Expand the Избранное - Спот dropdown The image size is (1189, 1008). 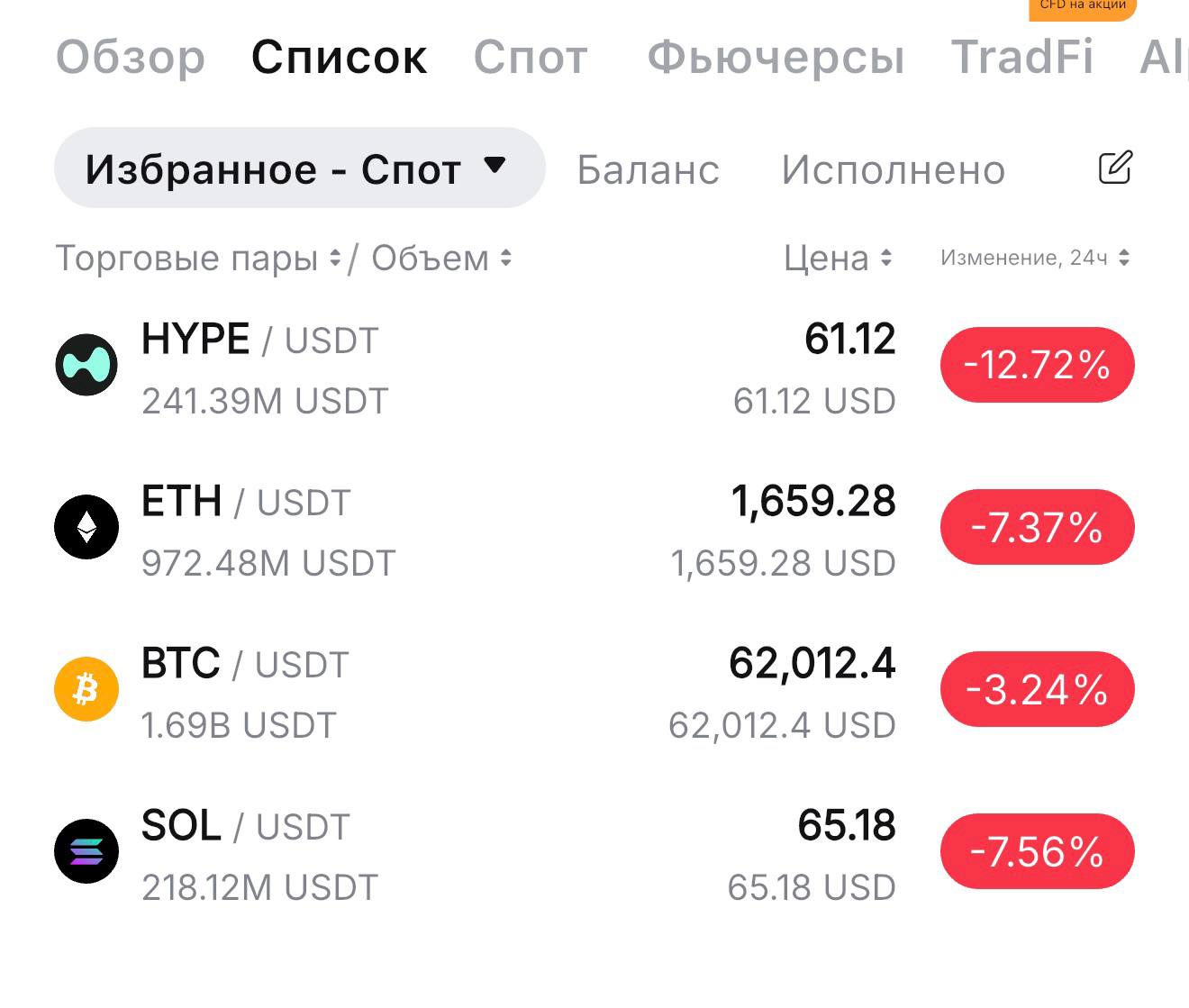coord(300,168)
